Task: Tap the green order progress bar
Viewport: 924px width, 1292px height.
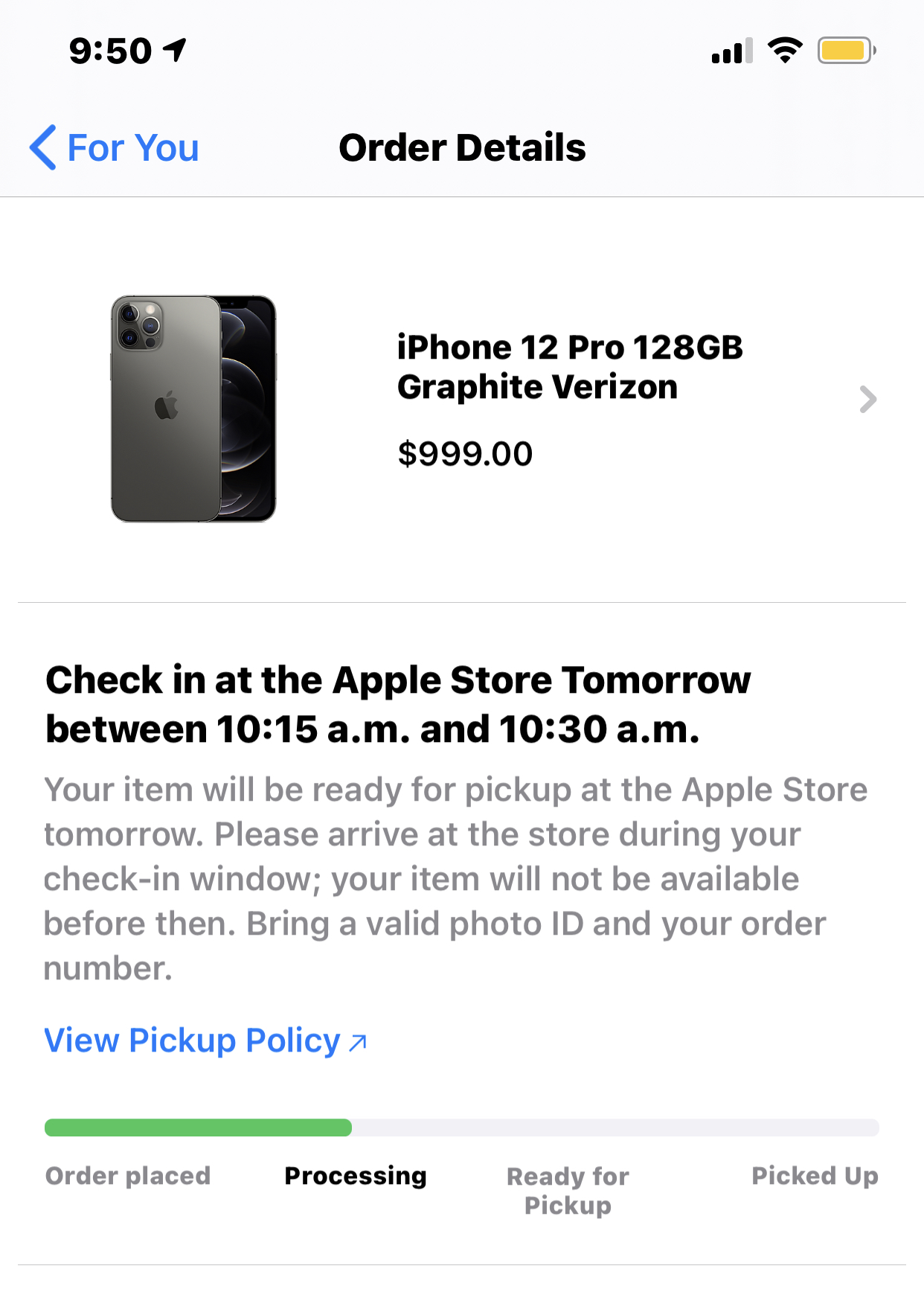Action: (198, 1128)
